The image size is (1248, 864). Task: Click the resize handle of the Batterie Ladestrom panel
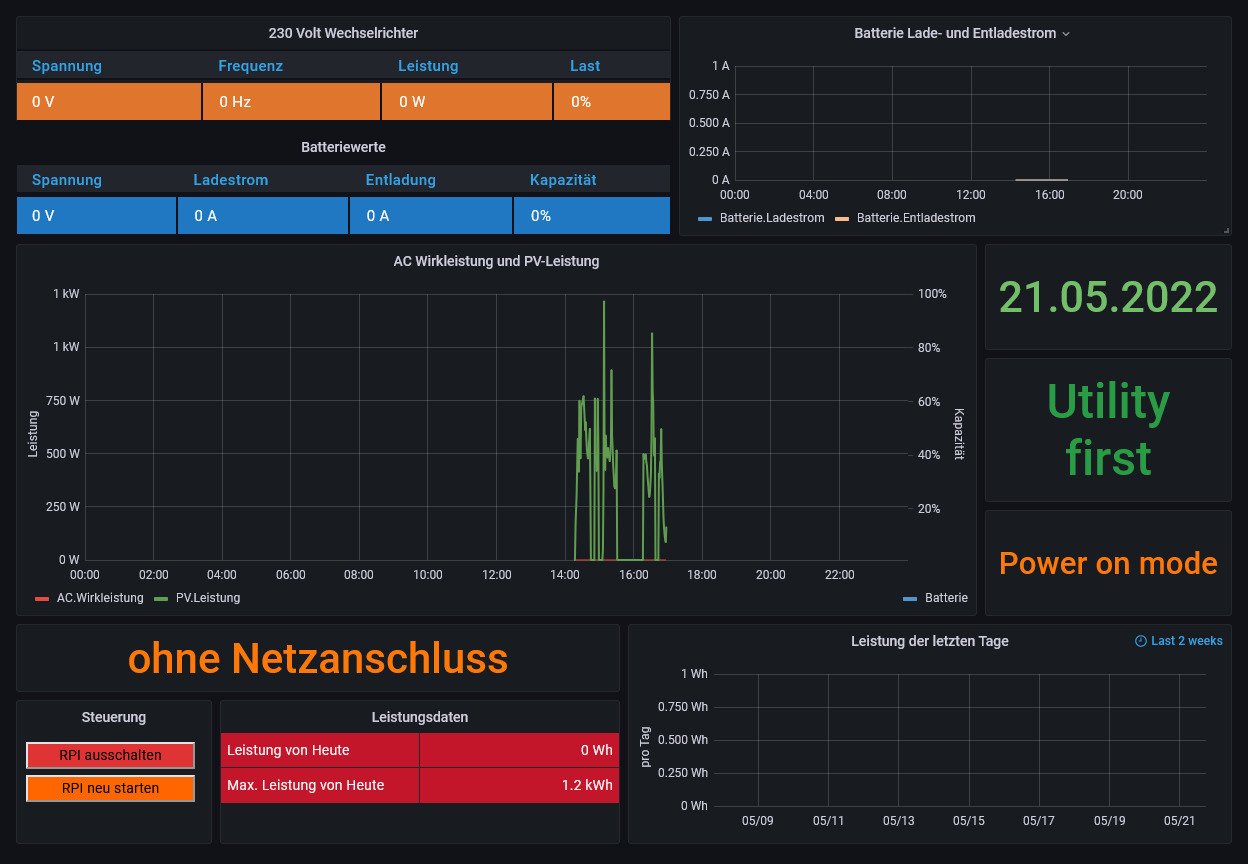[1225, 230]
